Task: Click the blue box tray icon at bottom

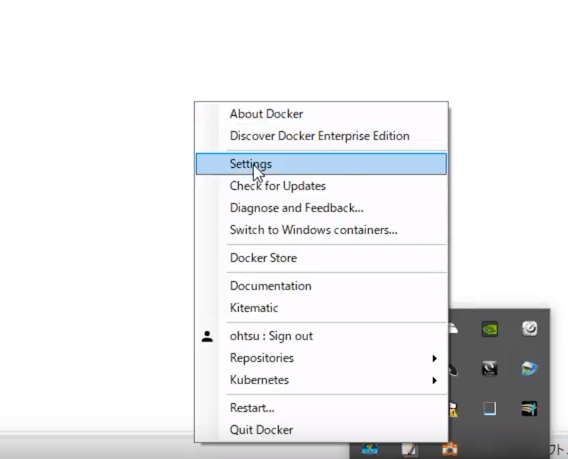Action: pos(370,449)
